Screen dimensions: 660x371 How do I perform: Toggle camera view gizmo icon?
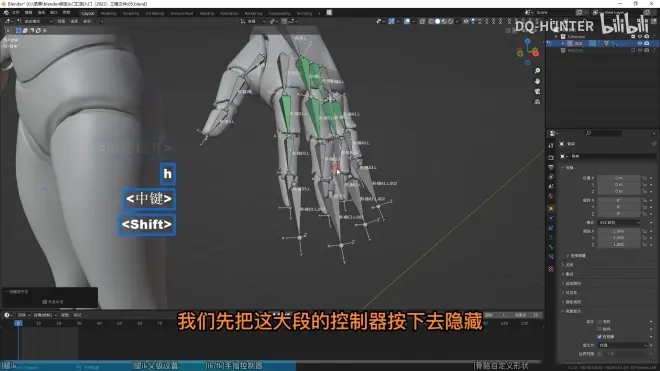(537, 91)
